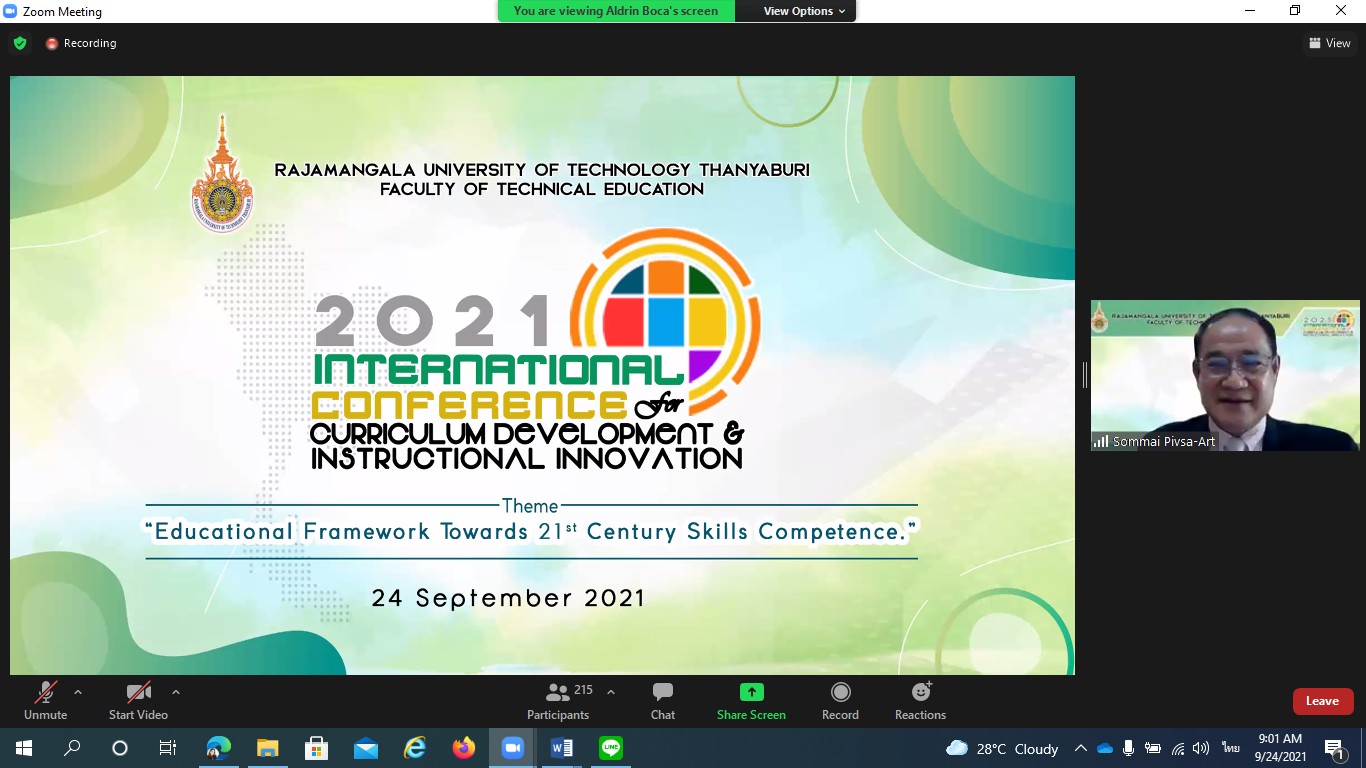Open the Reactions menu
Viewport: 1366px width, 768px height.
coord(920,701)
